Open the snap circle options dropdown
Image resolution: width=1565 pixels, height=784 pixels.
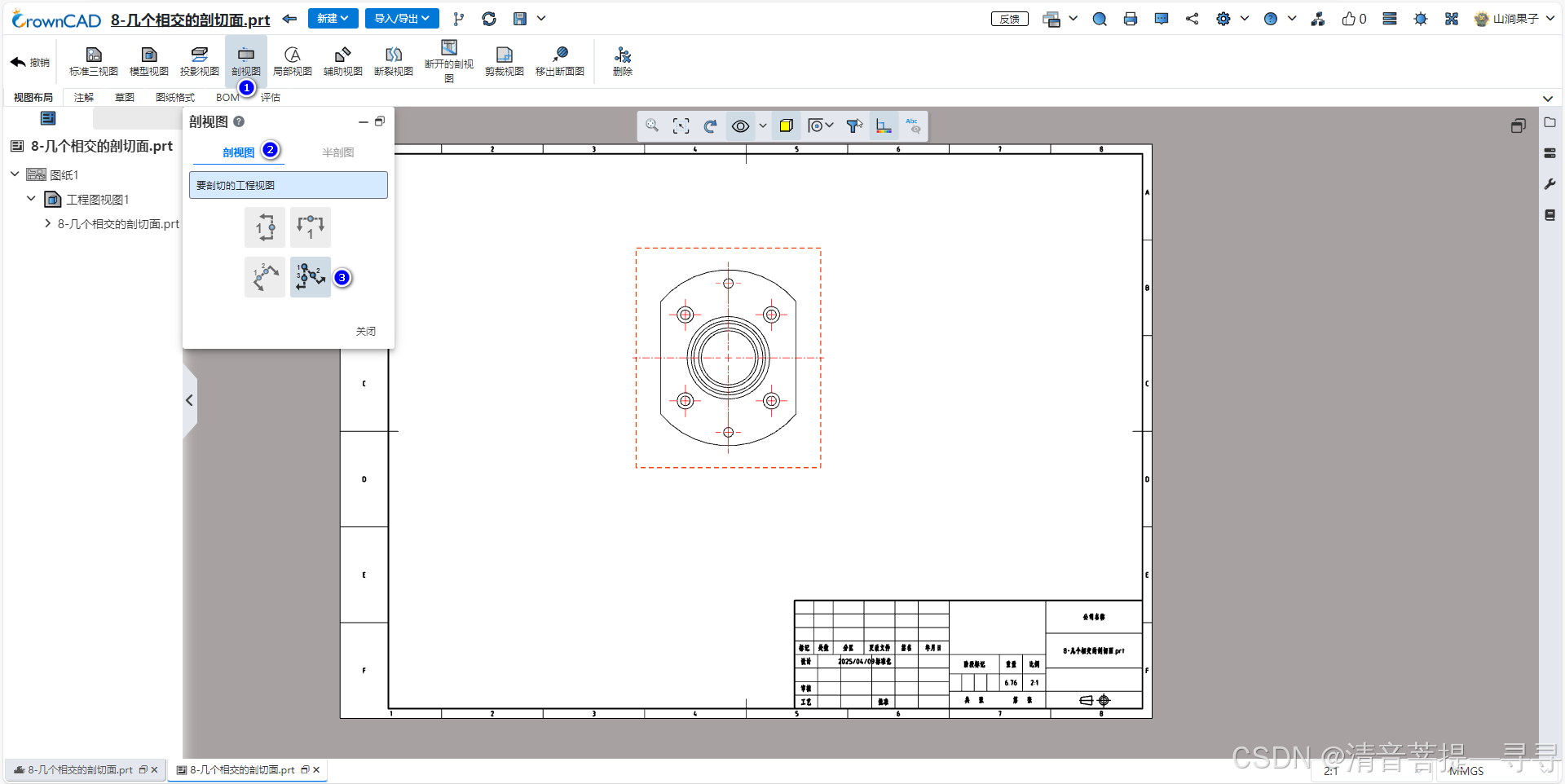tap(820, 126)
